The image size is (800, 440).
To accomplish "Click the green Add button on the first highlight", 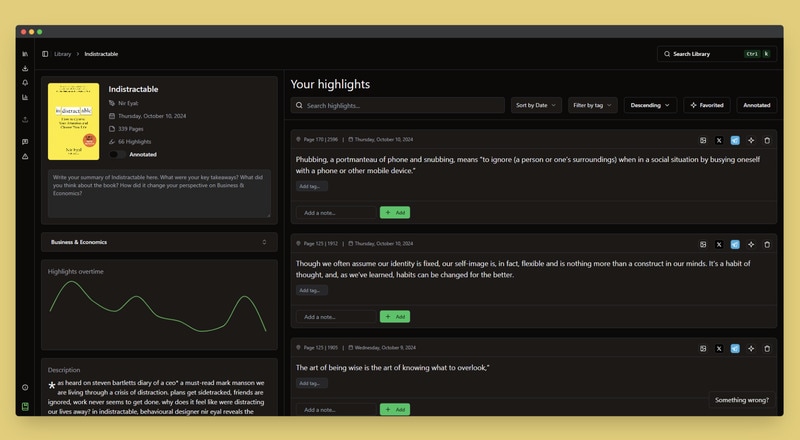I will [x=395, y=212].
